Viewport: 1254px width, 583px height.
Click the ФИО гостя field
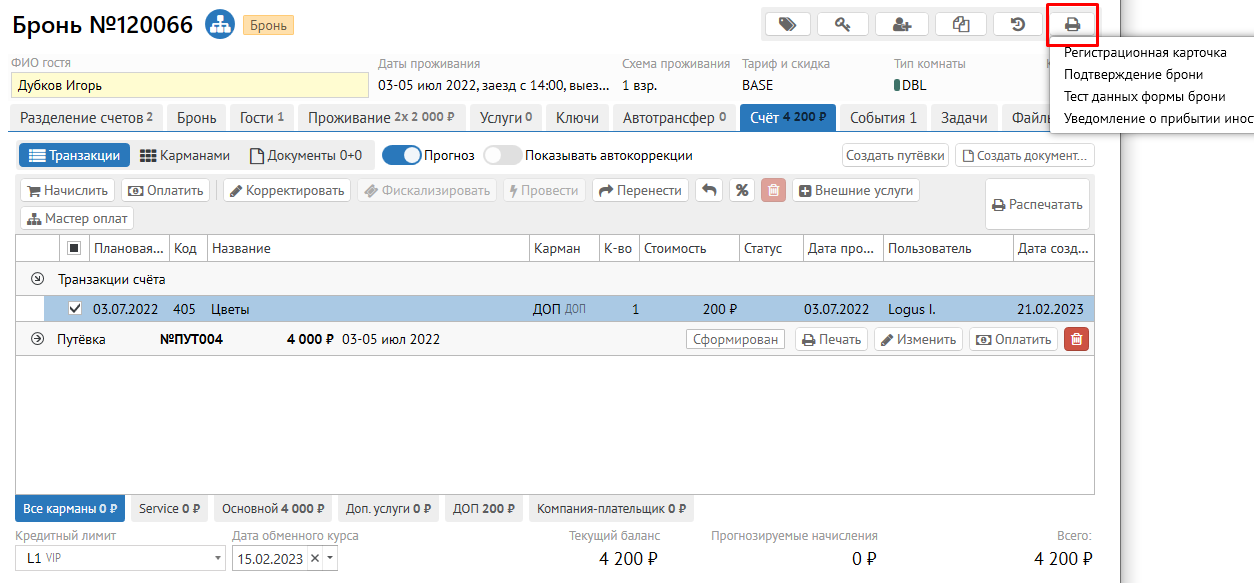tap(189, 85)
